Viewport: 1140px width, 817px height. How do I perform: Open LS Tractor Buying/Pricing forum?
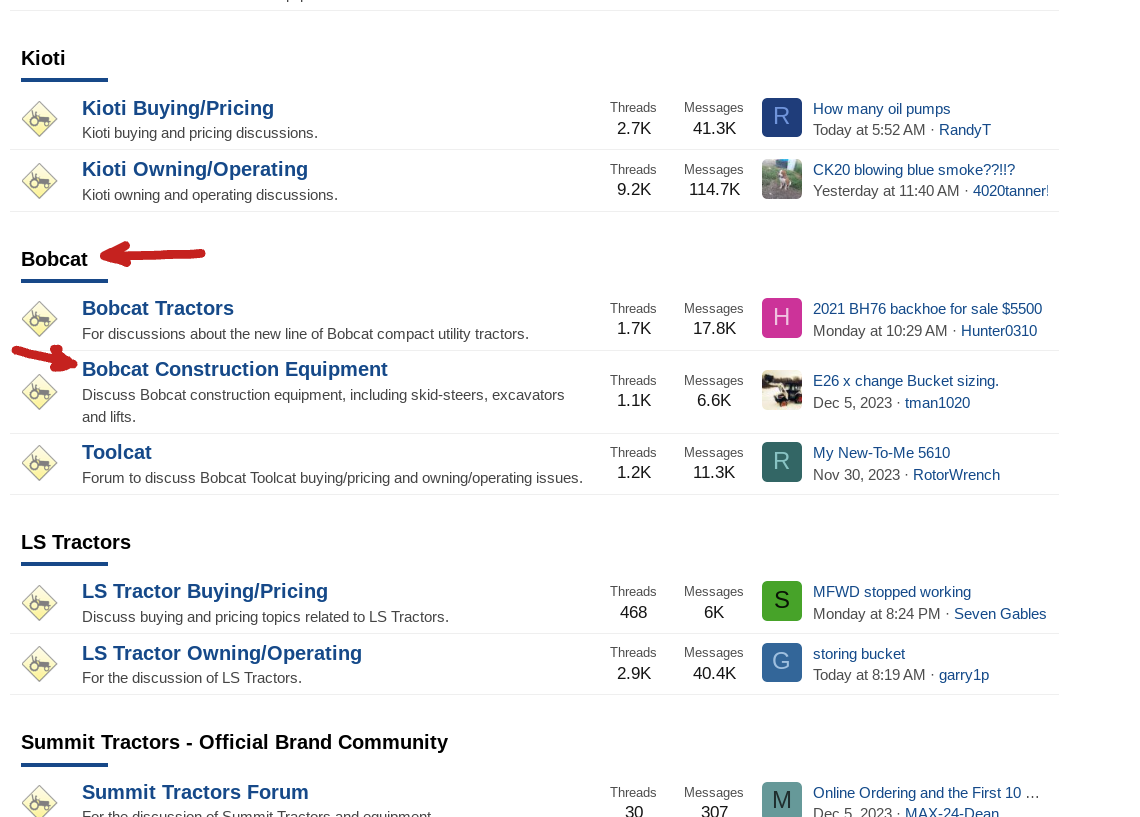205,591
